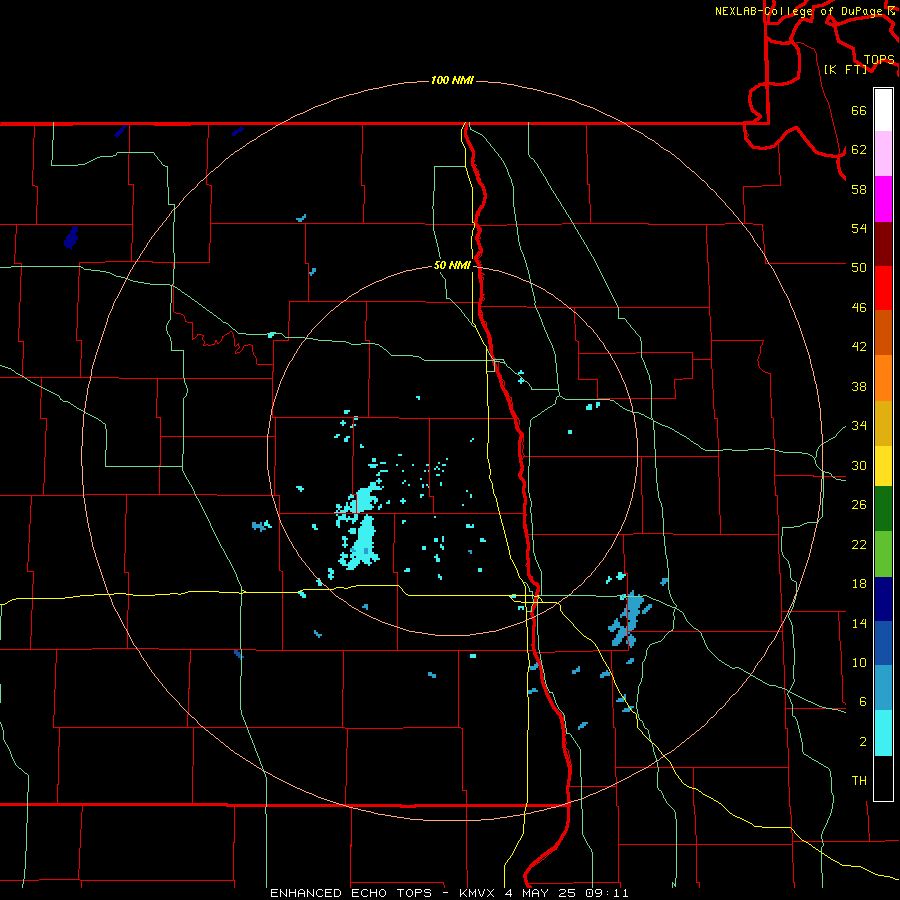Click the '6' legend value

coord(863,702)
